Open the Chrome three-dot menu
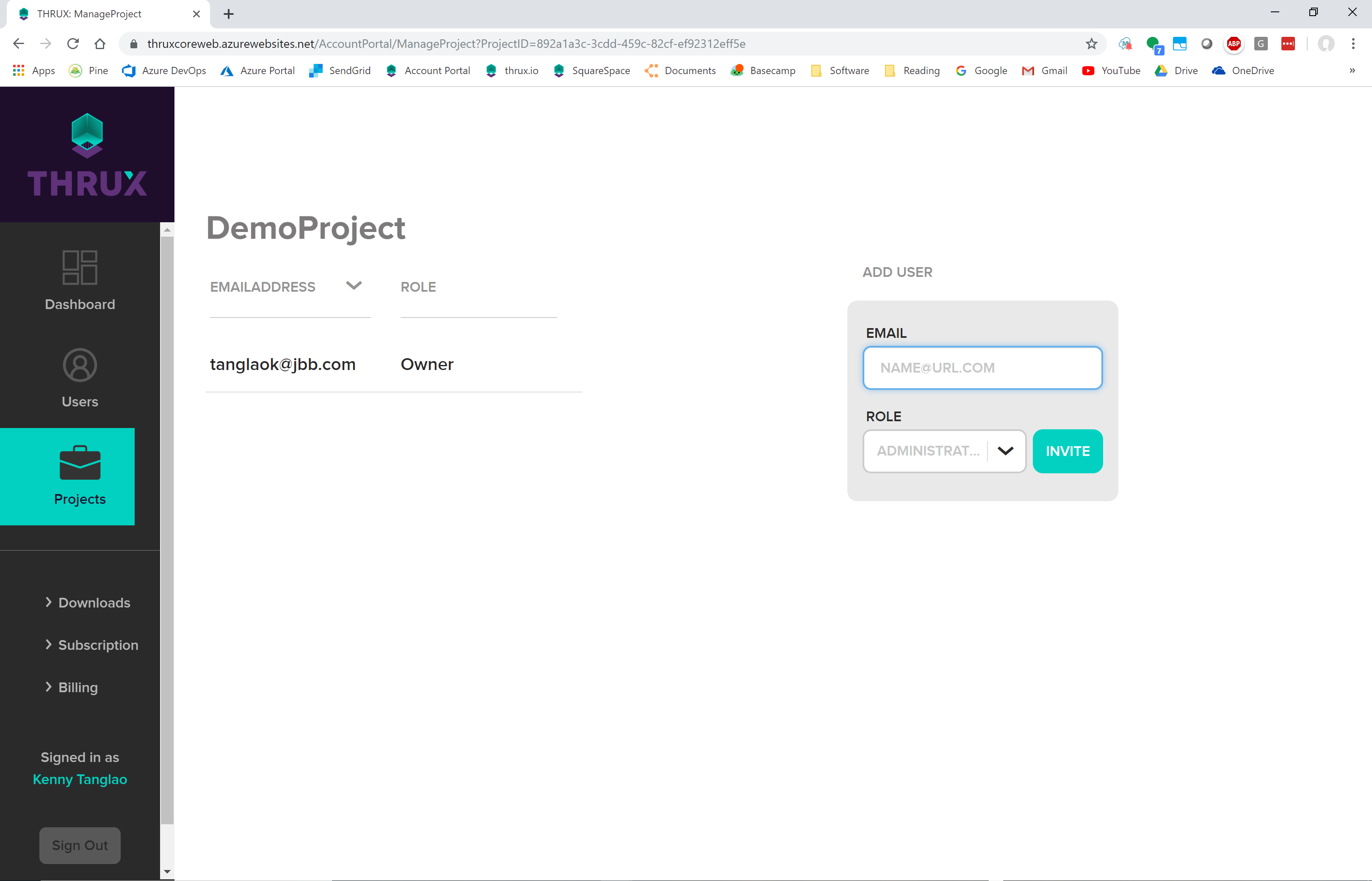 (1353, 44)
